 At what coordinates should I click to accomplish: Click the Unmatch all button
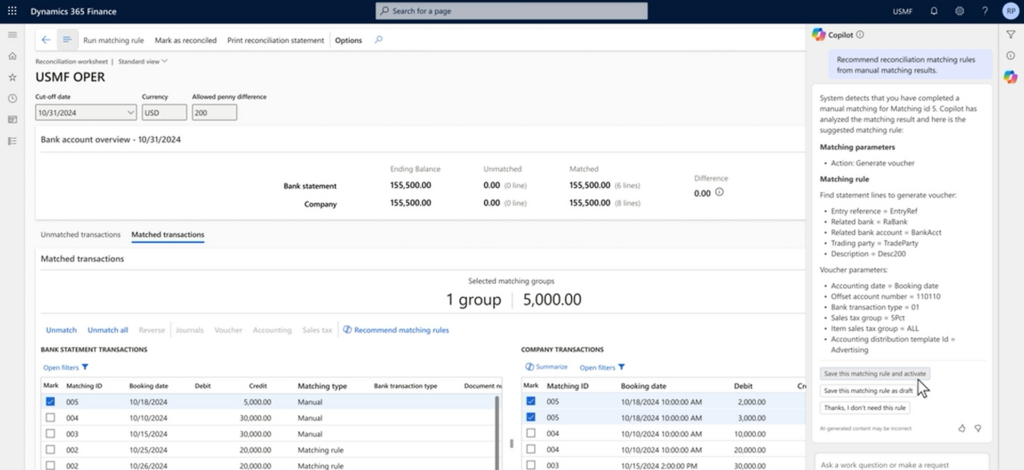(x=108, y=330)
